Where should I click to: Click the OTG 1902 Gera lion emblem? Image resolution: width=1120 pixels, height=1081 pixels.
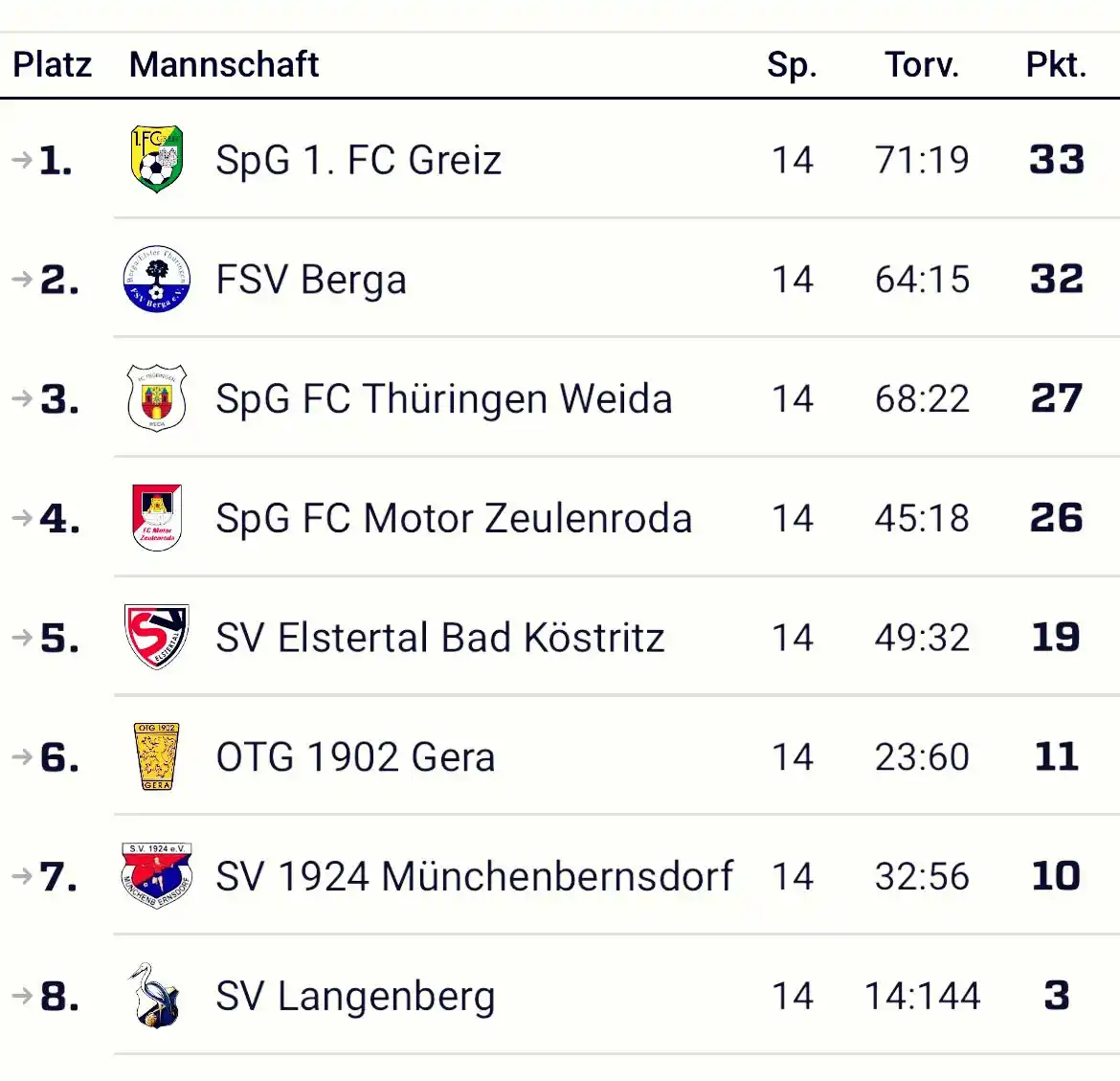click(156, 756)
